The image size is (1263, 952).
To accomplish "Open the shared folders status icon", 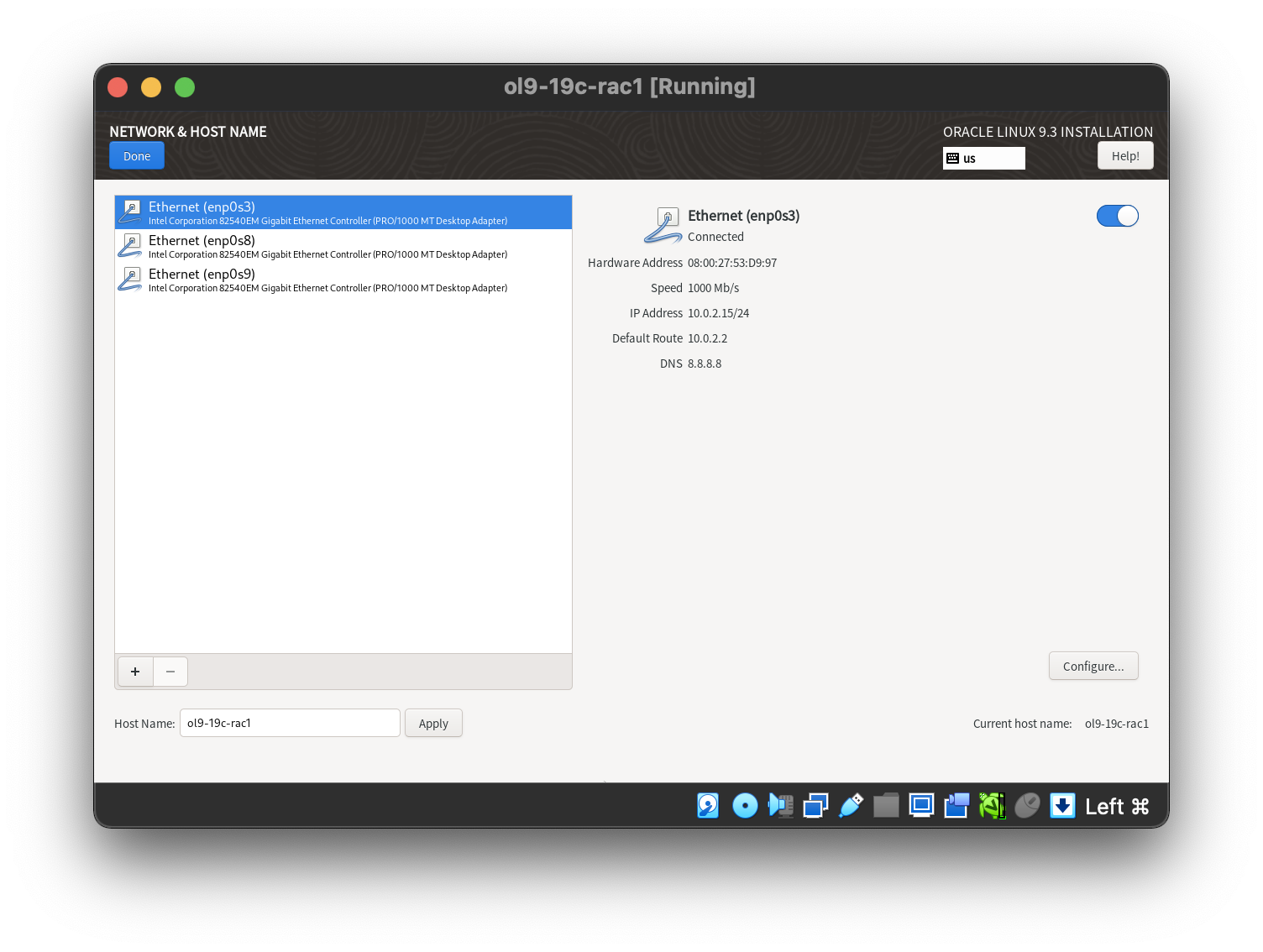I will [886, 806].
